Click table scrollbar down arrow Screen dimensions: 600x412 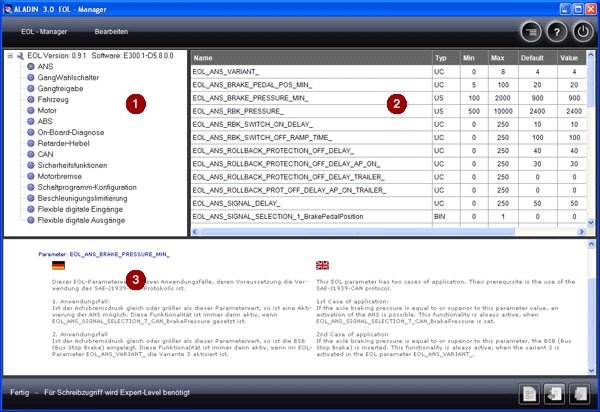coord(590,222)
